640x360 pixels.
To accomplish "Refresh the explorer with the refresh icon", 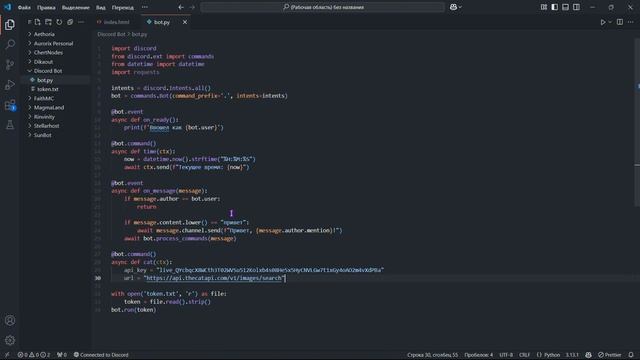I will (x=59, y=22).
